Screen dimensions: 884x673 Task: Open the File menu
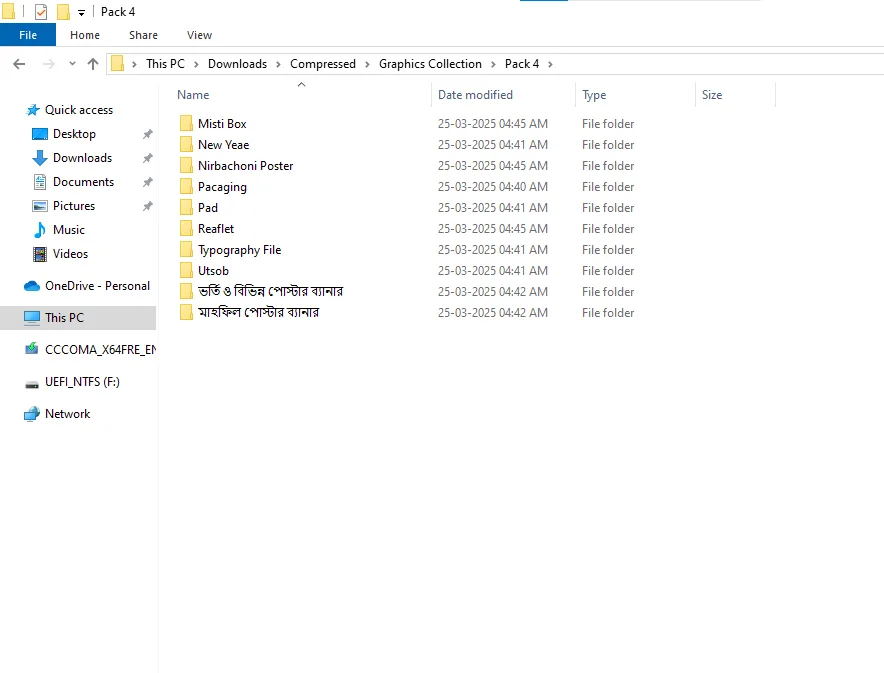pos(28,35)
